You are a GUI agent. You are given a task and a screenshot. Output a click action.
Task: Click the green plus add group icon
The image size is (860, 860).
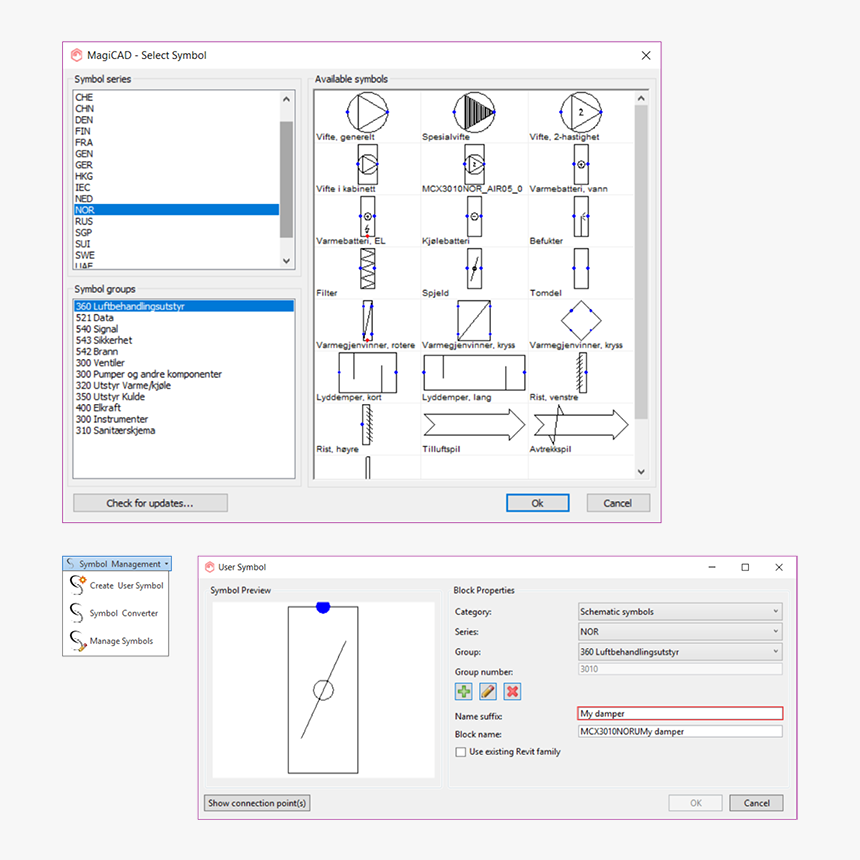point(463,692)
